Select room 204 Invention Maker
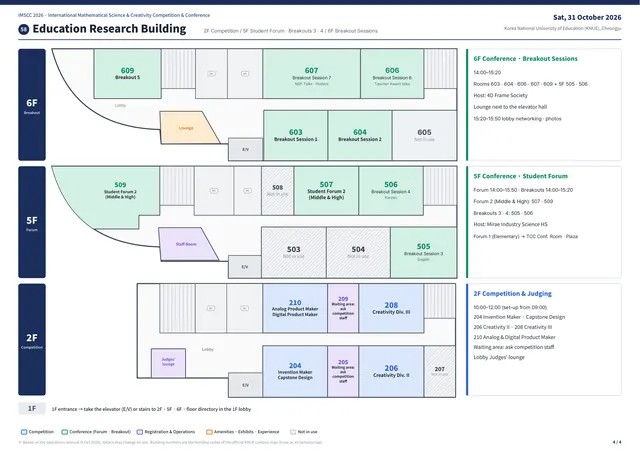640x453 pixels. click(x=295, y=371)
